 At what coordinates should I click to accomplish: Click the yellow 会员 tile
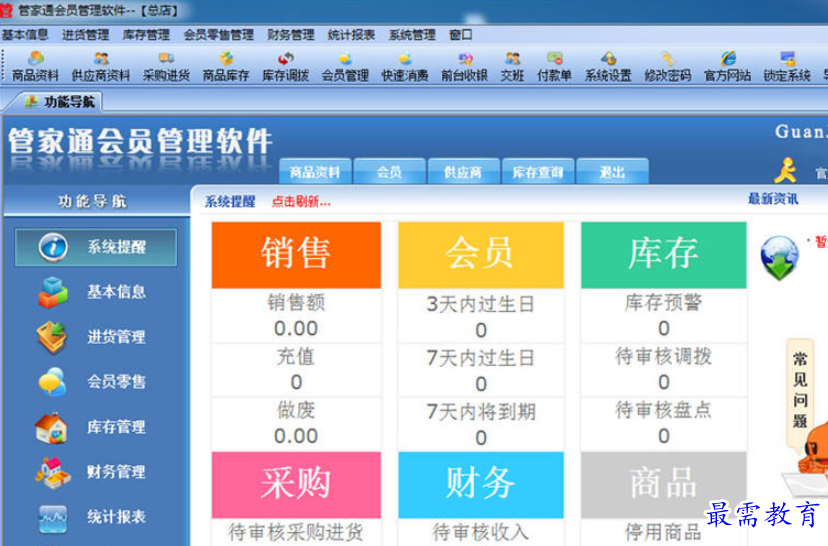coord(481,255)
